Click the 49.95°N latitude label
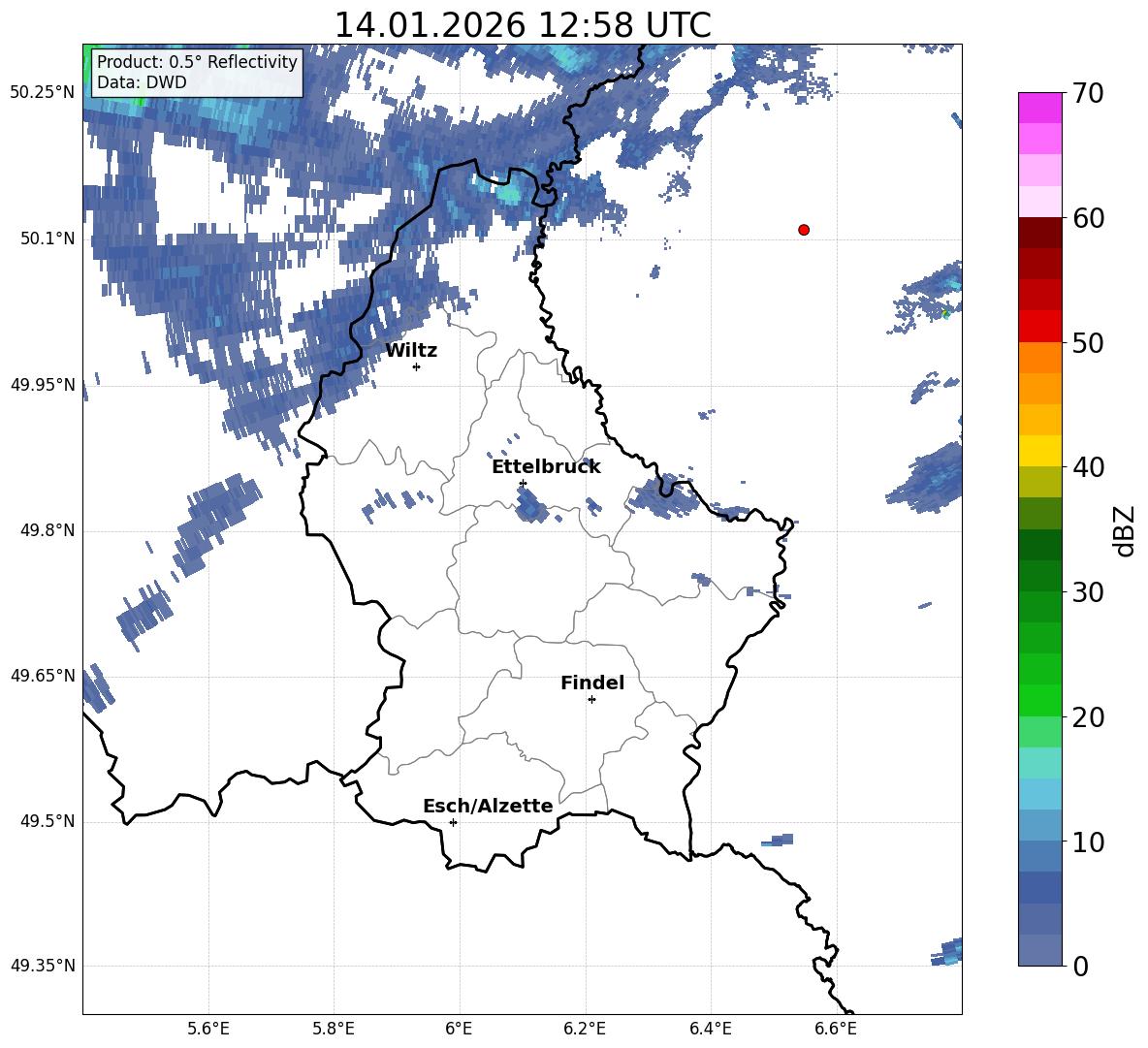The width and height of the screenshot is (1148, 1048). 44,384
